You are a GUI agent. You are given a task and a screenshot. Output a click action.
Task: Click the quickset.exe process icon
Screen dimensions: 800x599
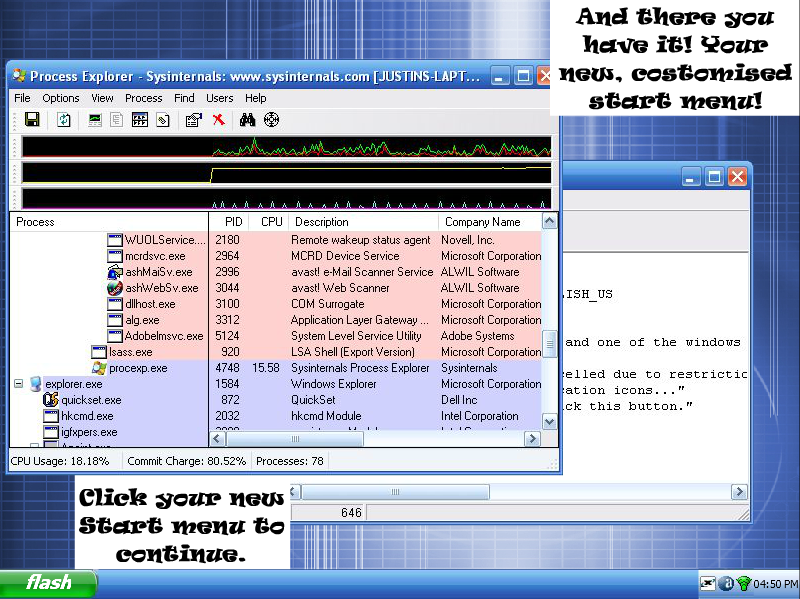pyautogui.click(x=51, y=400)
